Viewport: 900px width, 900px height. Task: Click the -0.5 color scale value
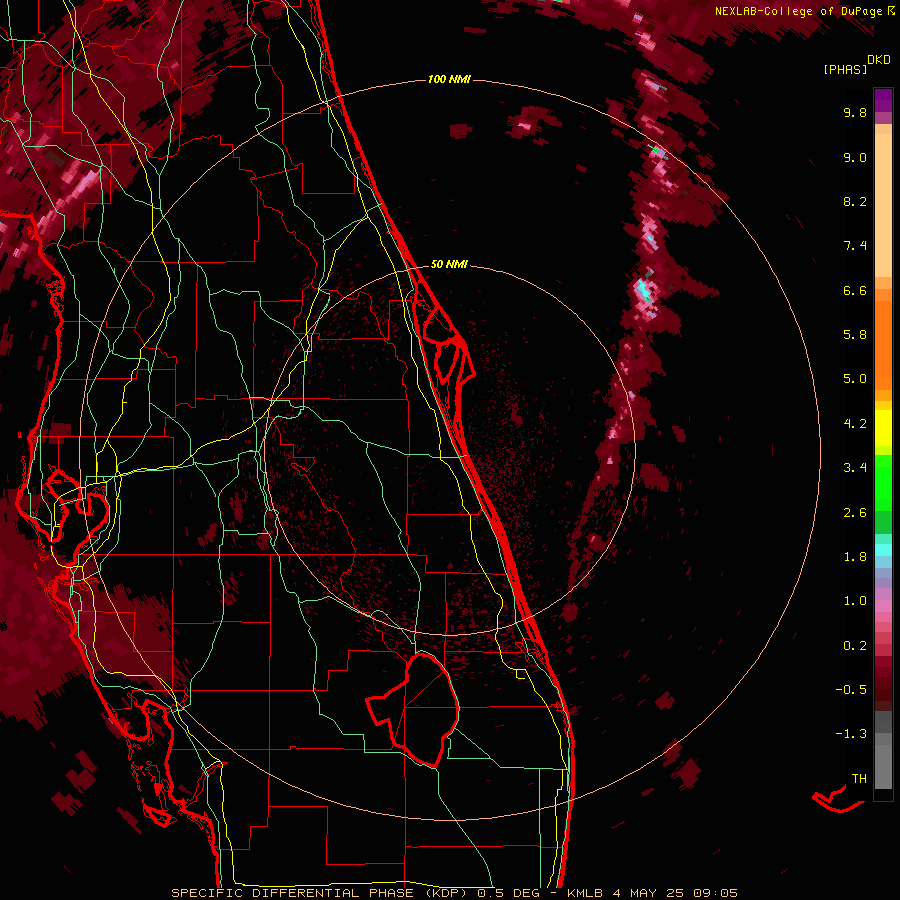pyautogui.click(x=851, y=690)
